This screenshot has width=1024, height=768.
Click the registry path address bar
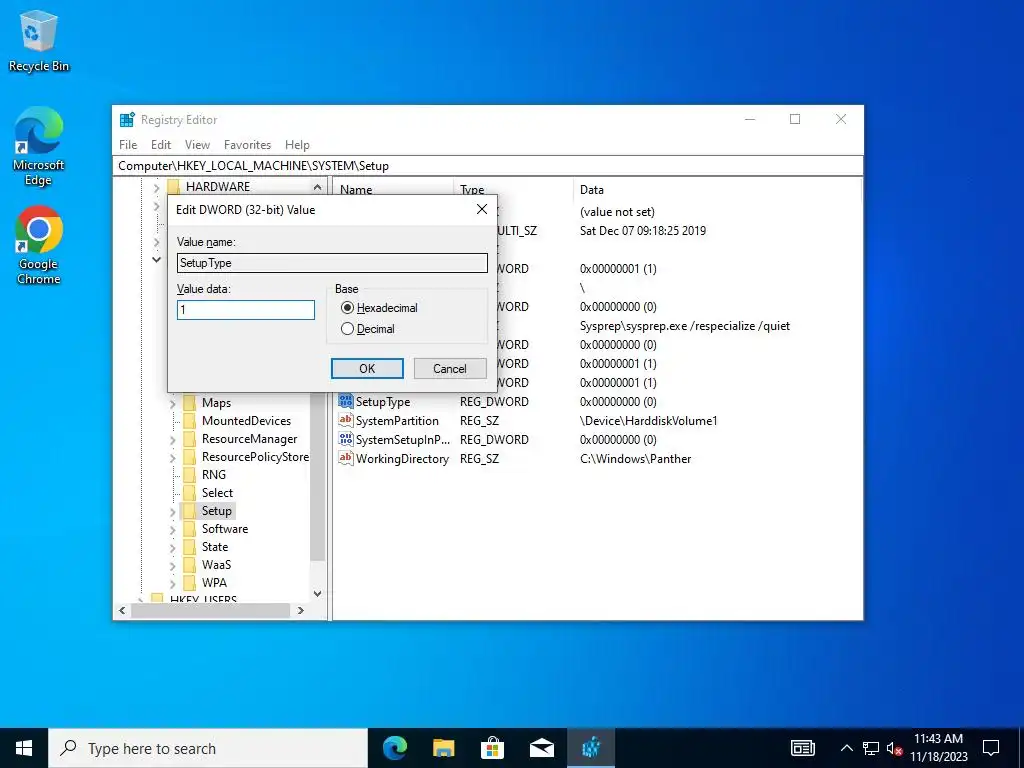tap(487, 166)
